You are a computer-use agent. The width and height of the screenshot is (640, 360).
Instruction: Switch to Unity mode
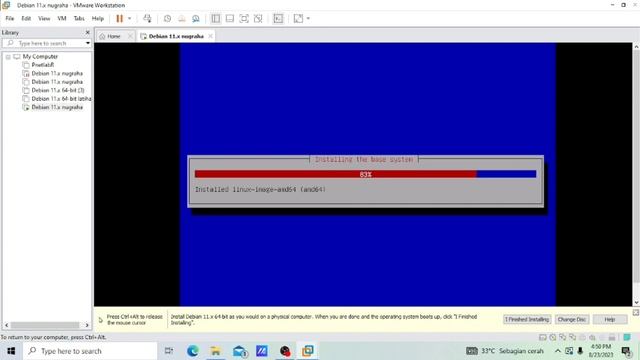[258, 18]
